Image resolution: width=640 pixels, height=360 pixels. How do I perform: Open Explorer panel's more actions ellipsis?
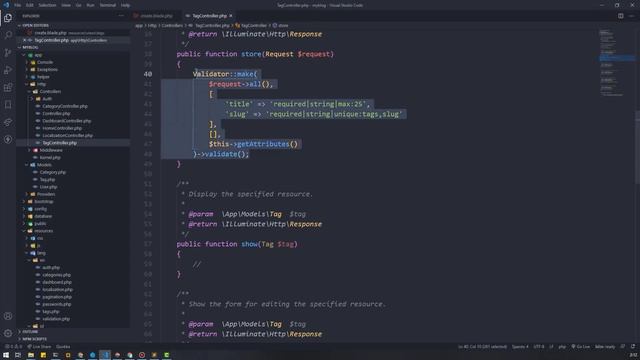click(121, 16)
